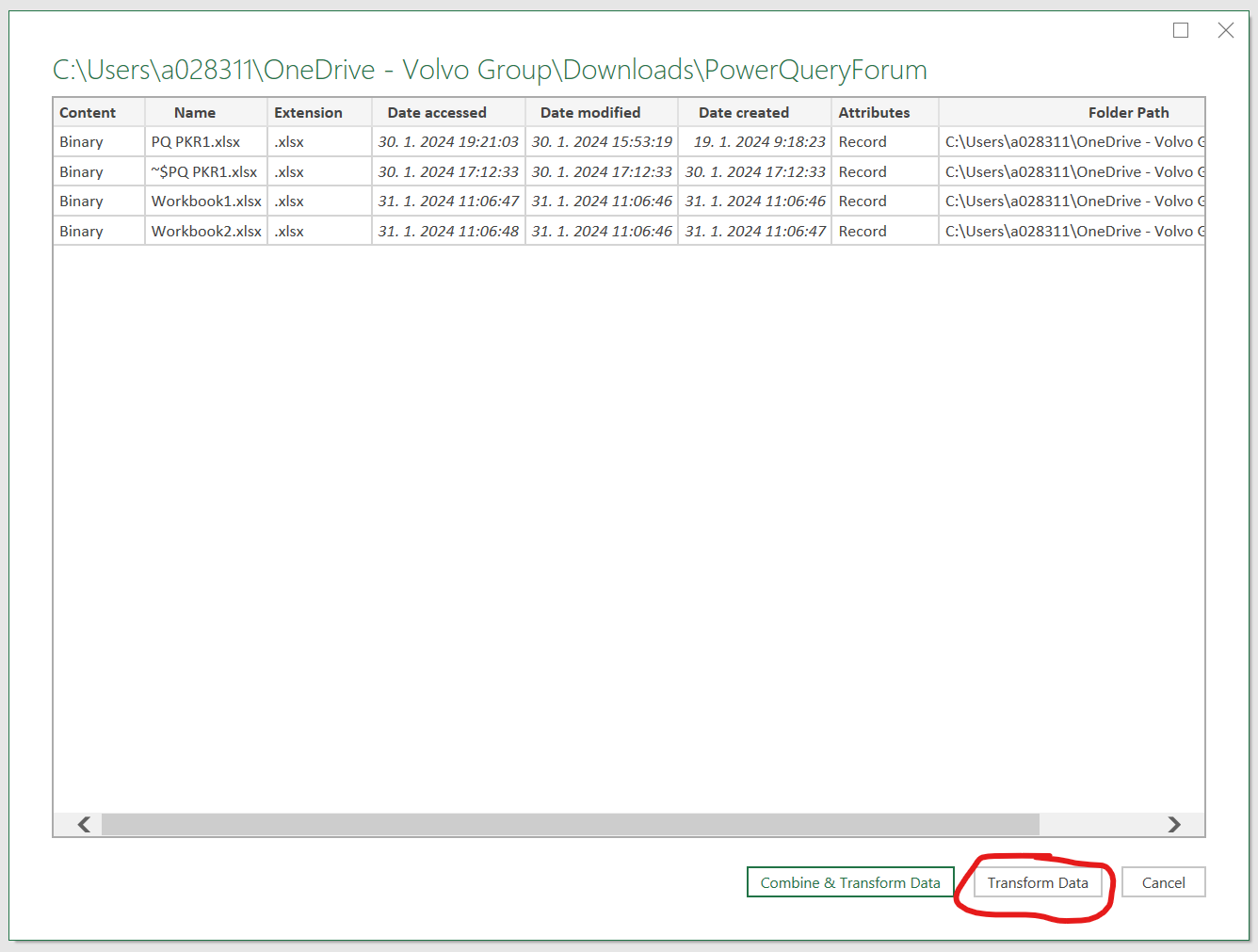Click the .xlsx extension in Workbook1.xlsx row
The image size is (1258, 952).
pyautogui.click(x=289, y=202)
